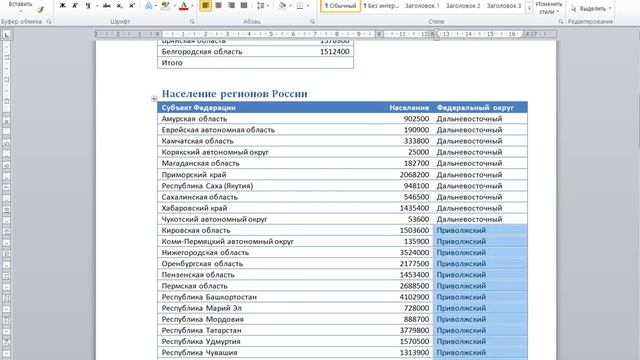Select the Обычный style

coord(340,6)
